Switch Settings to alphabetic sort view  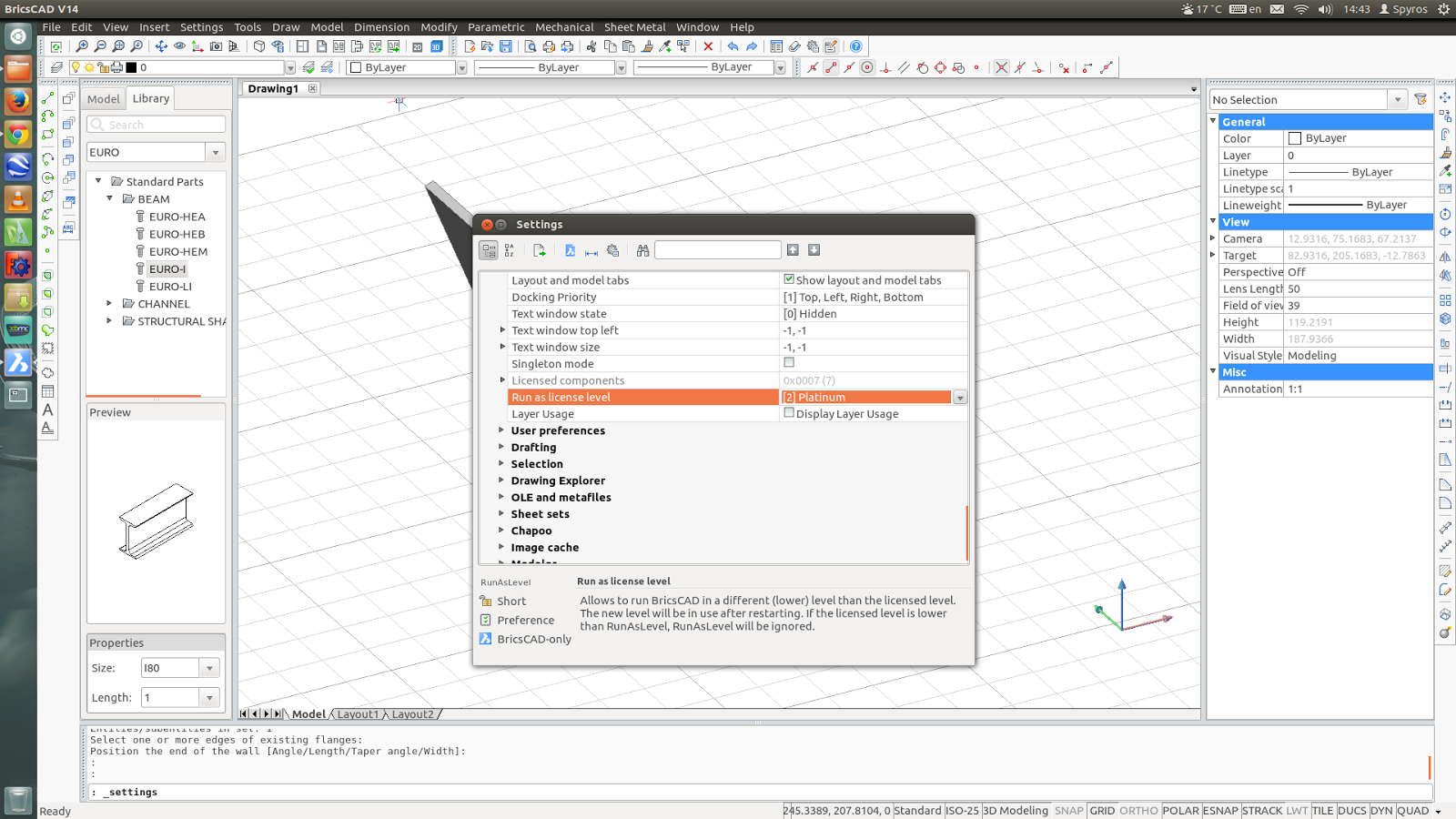[x=510, y=250]
